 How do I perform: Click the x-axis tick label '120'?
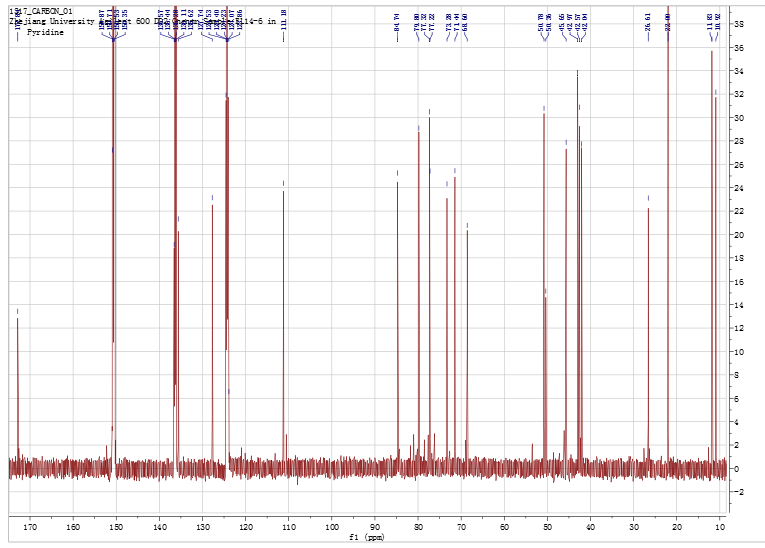[x=245, y=527]
